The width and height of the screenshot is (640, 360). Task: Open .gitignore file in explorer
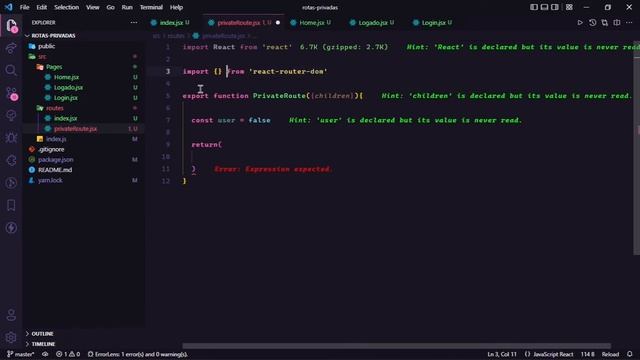[x=51, y=149]
